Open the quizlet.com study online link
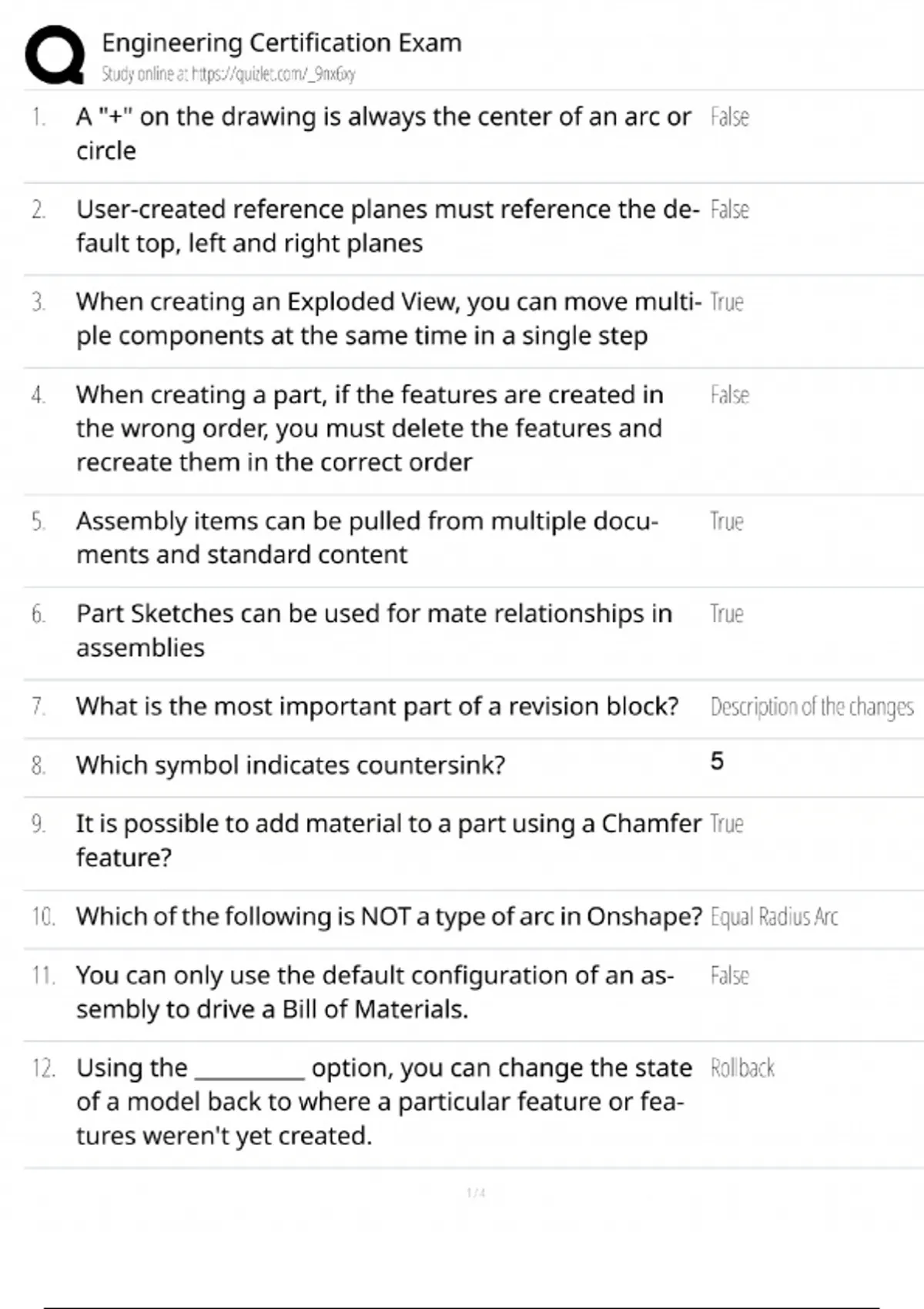This screenshot has width=924, height=1309. 228,75
